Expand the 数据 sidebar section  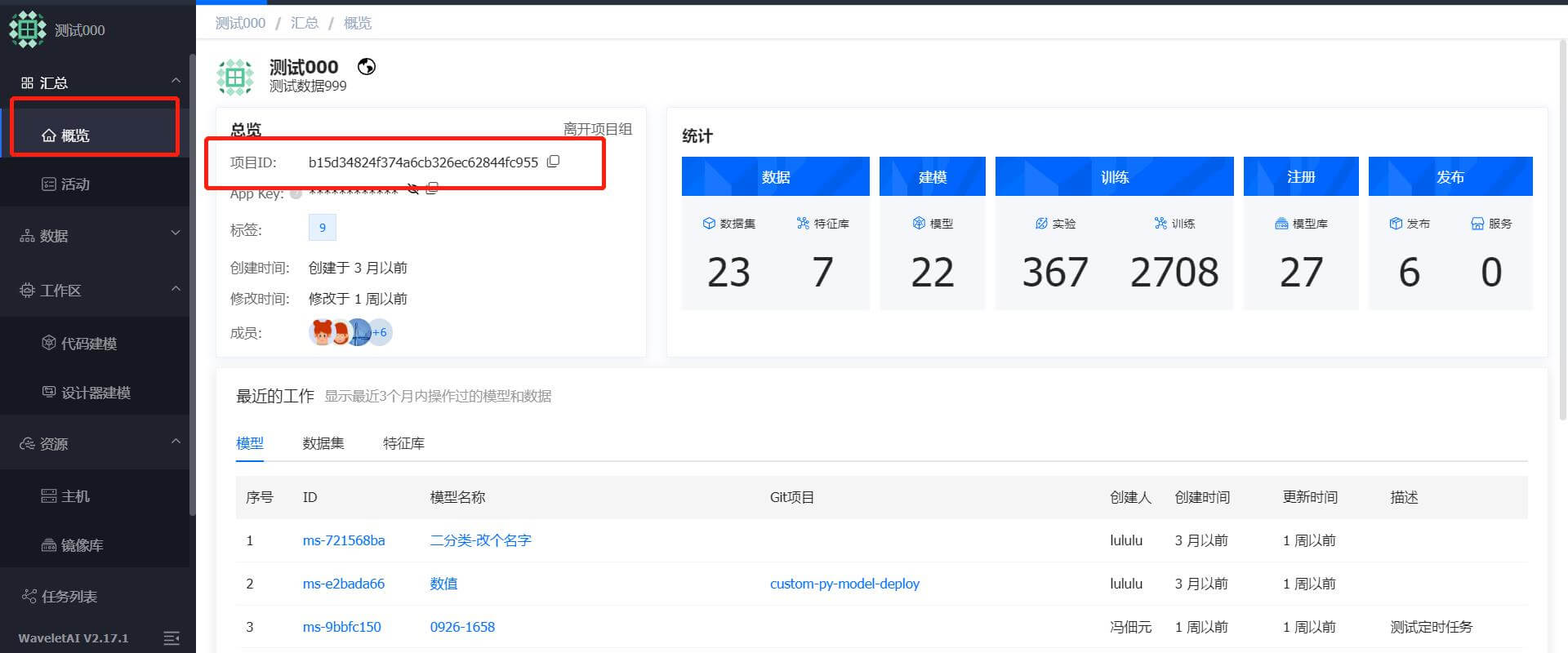176,233
